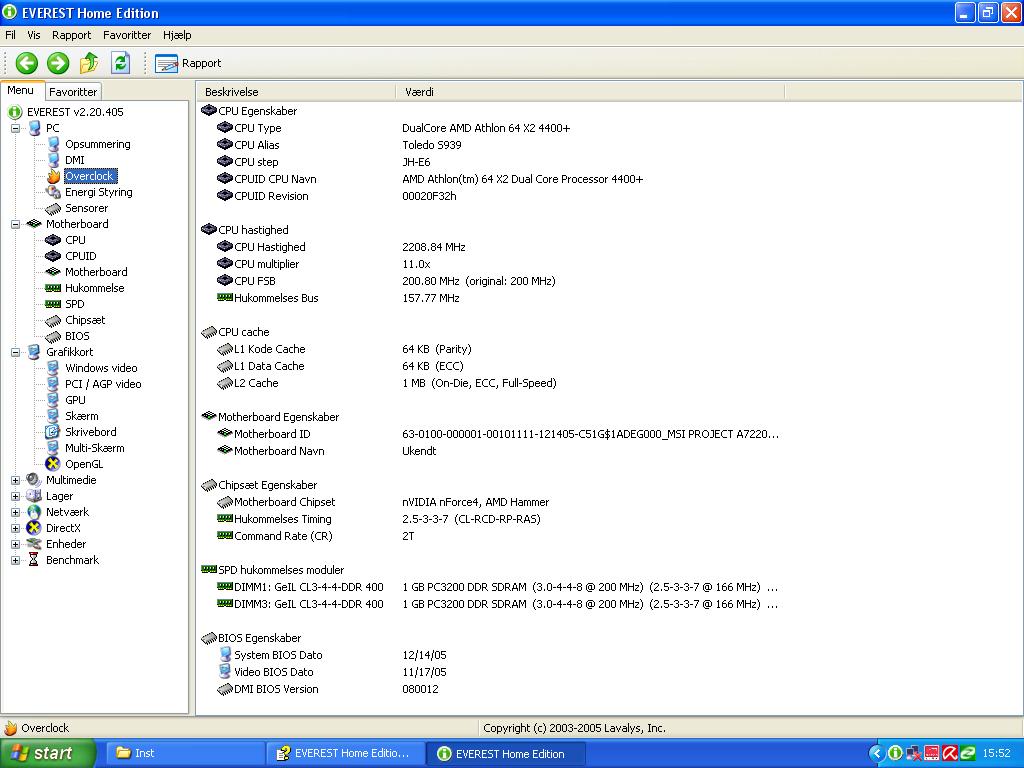Screen dimensions: 1024x768
Task: Open the Favoritter menu in menu bar
Action: [x=127, y=35]
